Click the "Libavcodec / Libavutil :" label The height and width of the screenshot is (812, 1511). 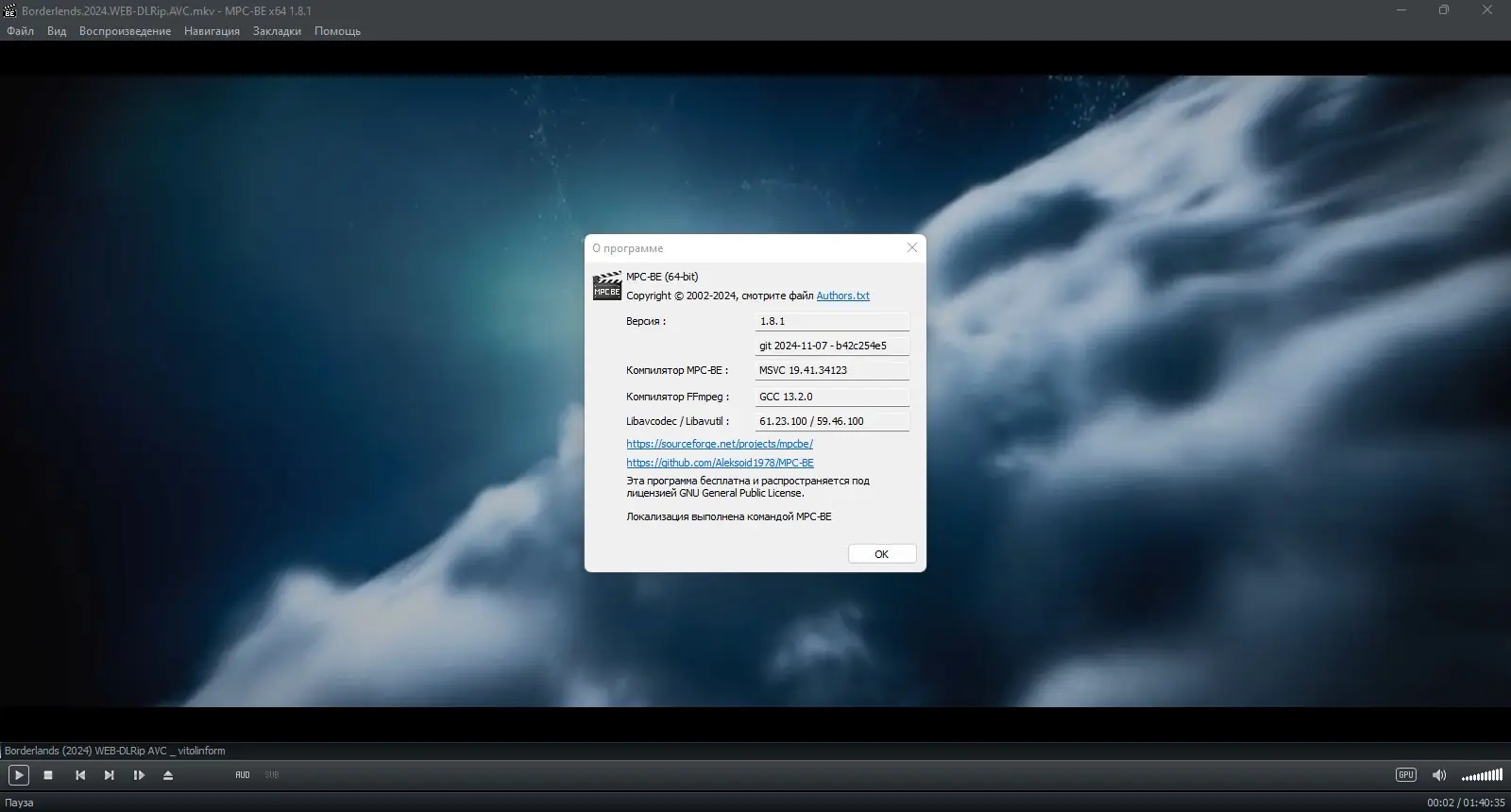(678, 421)
